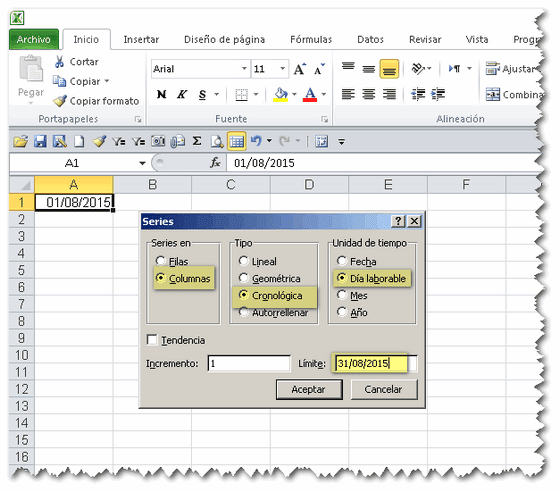Click the camera icon in quick toolbar
This screenshot has width=560, height=492.
(x=158, y=141)
